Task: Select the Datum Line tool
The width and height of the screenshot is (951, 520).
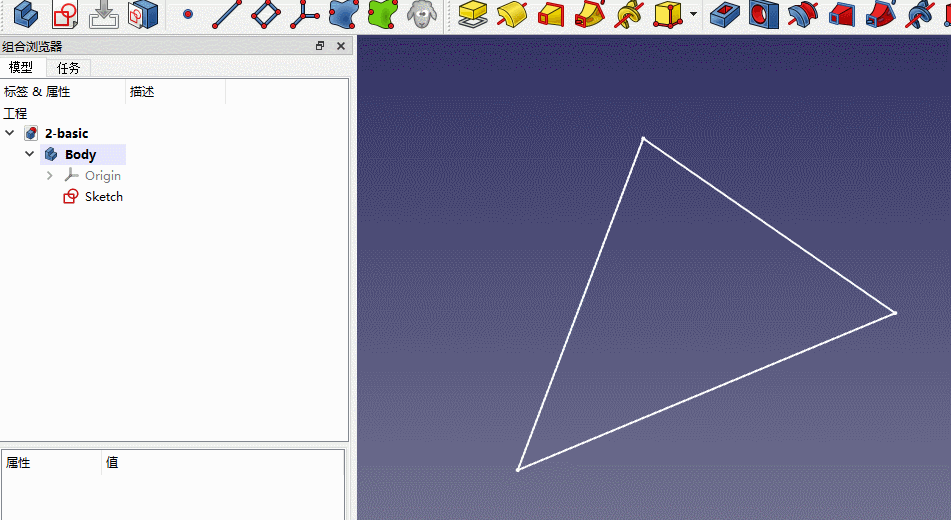Action: 227,14
